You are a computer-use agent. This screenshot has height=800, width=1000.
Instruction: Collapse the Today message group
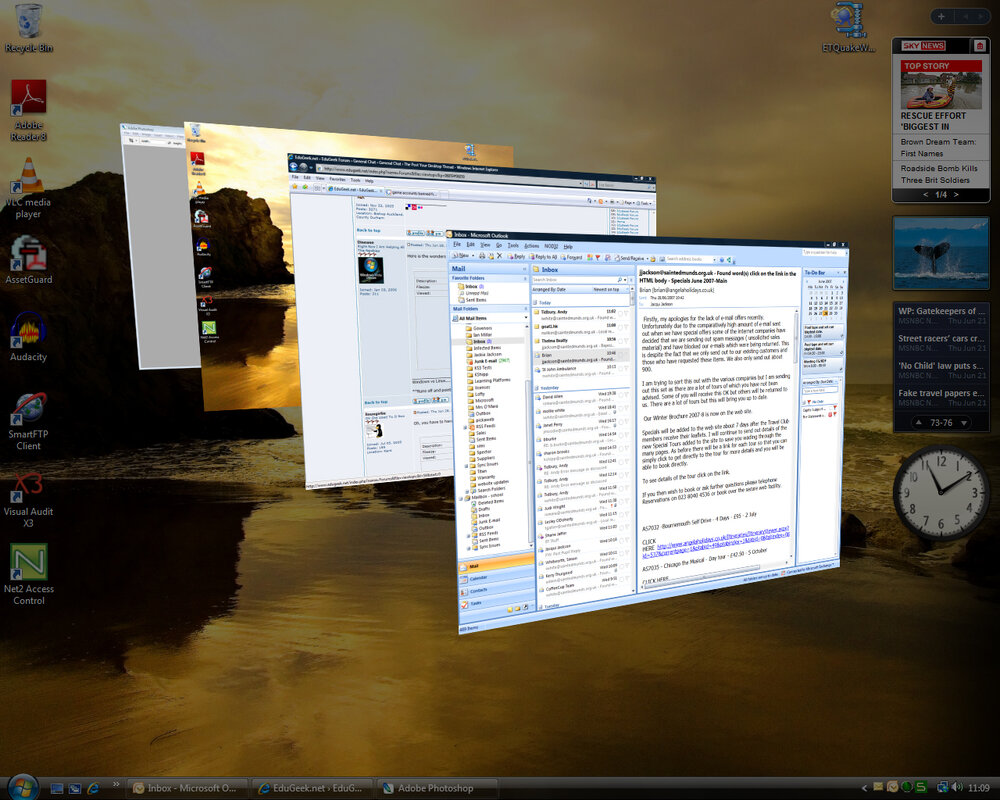point(535,302)
